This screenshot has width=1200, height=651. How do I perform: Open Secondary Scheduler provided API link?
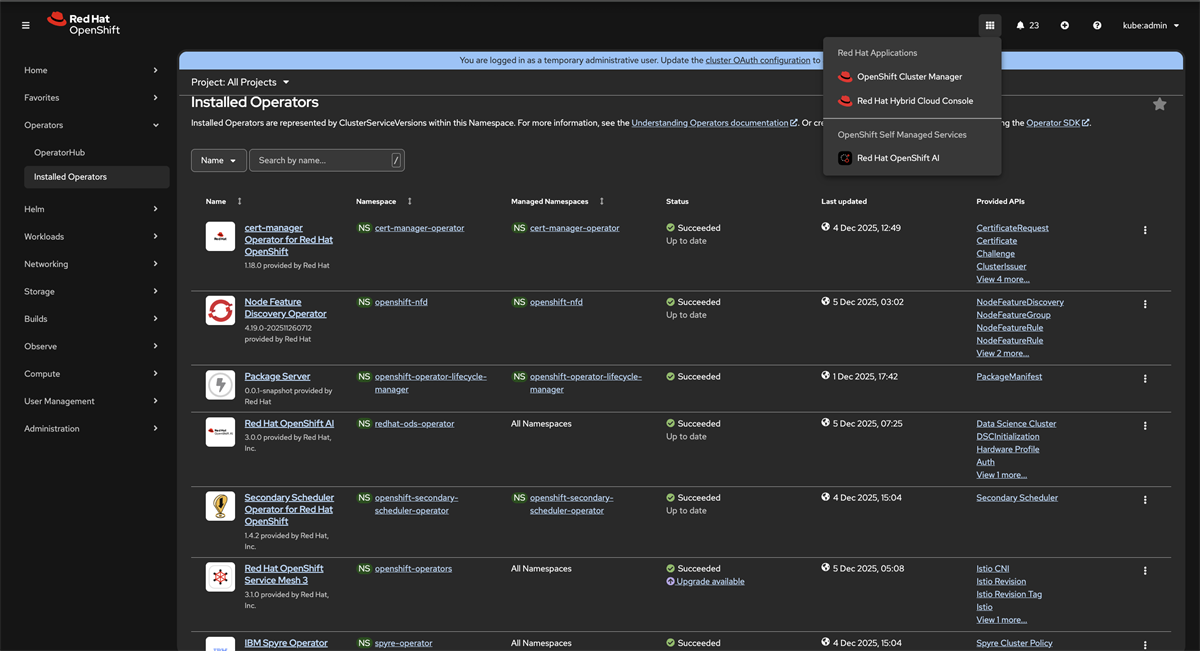point(1017,498)
